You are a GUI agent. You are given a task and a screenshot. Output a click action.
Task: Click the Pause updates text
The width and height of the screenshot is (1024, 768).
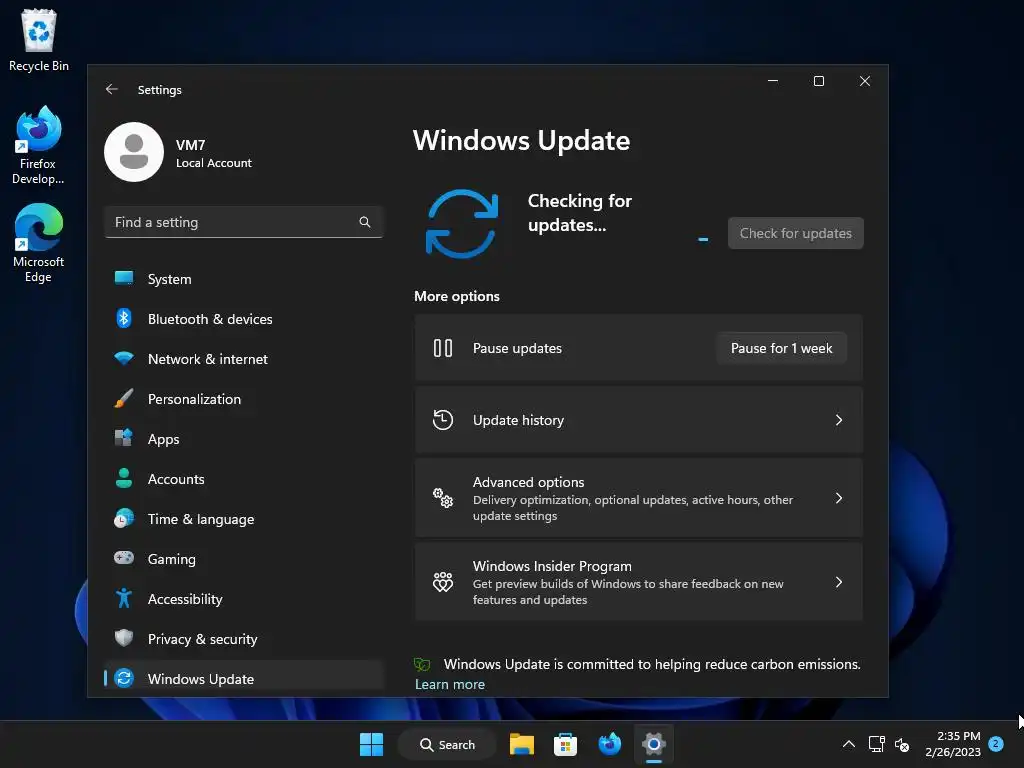(x=517, y=348)
